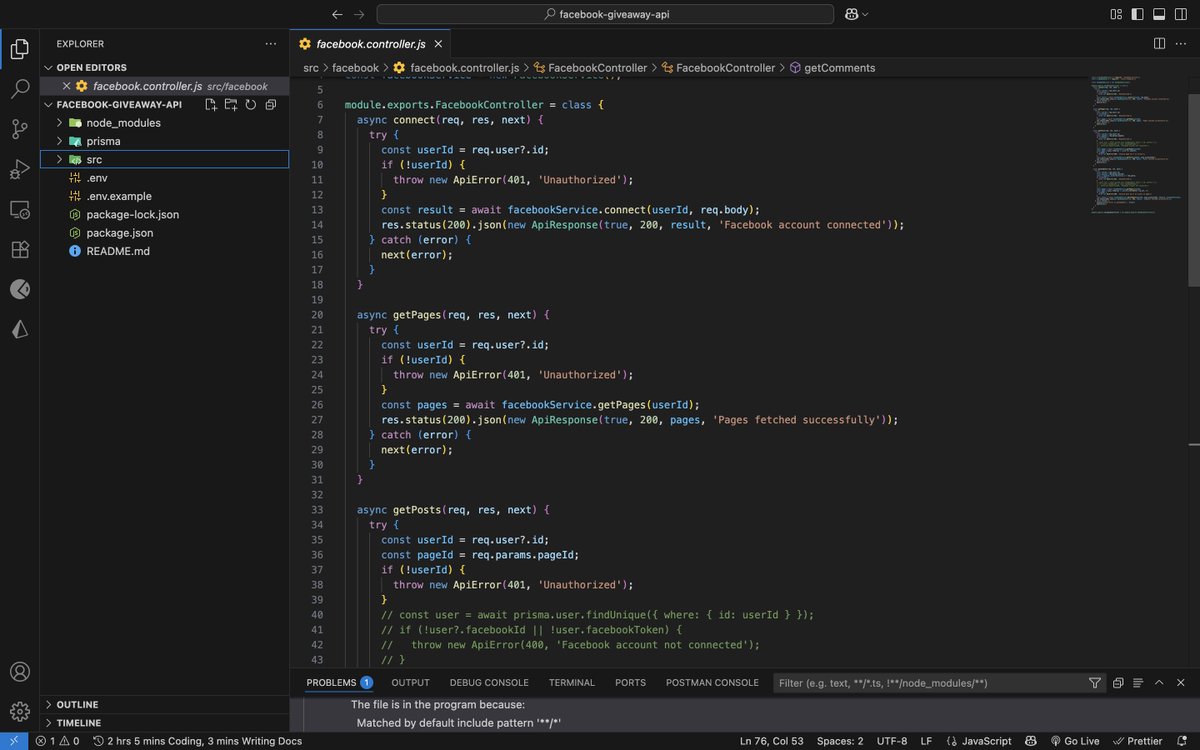
Task: Click the facebook-giveaway-api command center search
Action: [x=605, y=14]
